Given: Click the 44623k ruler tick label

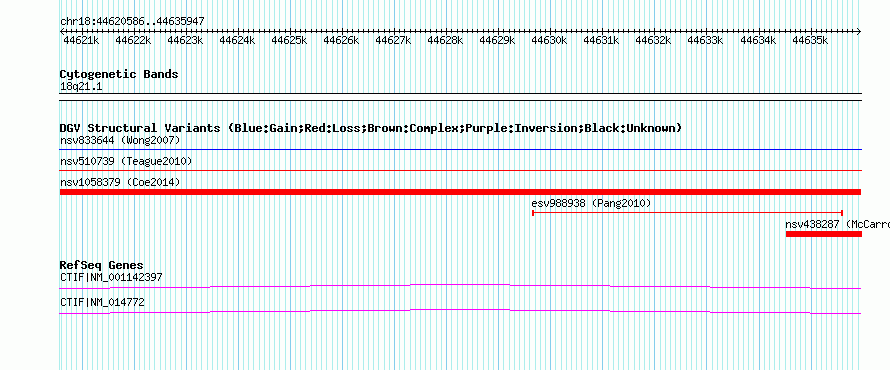Looking at the screenshot, I should pyautogui.click(x=186, y=41).
